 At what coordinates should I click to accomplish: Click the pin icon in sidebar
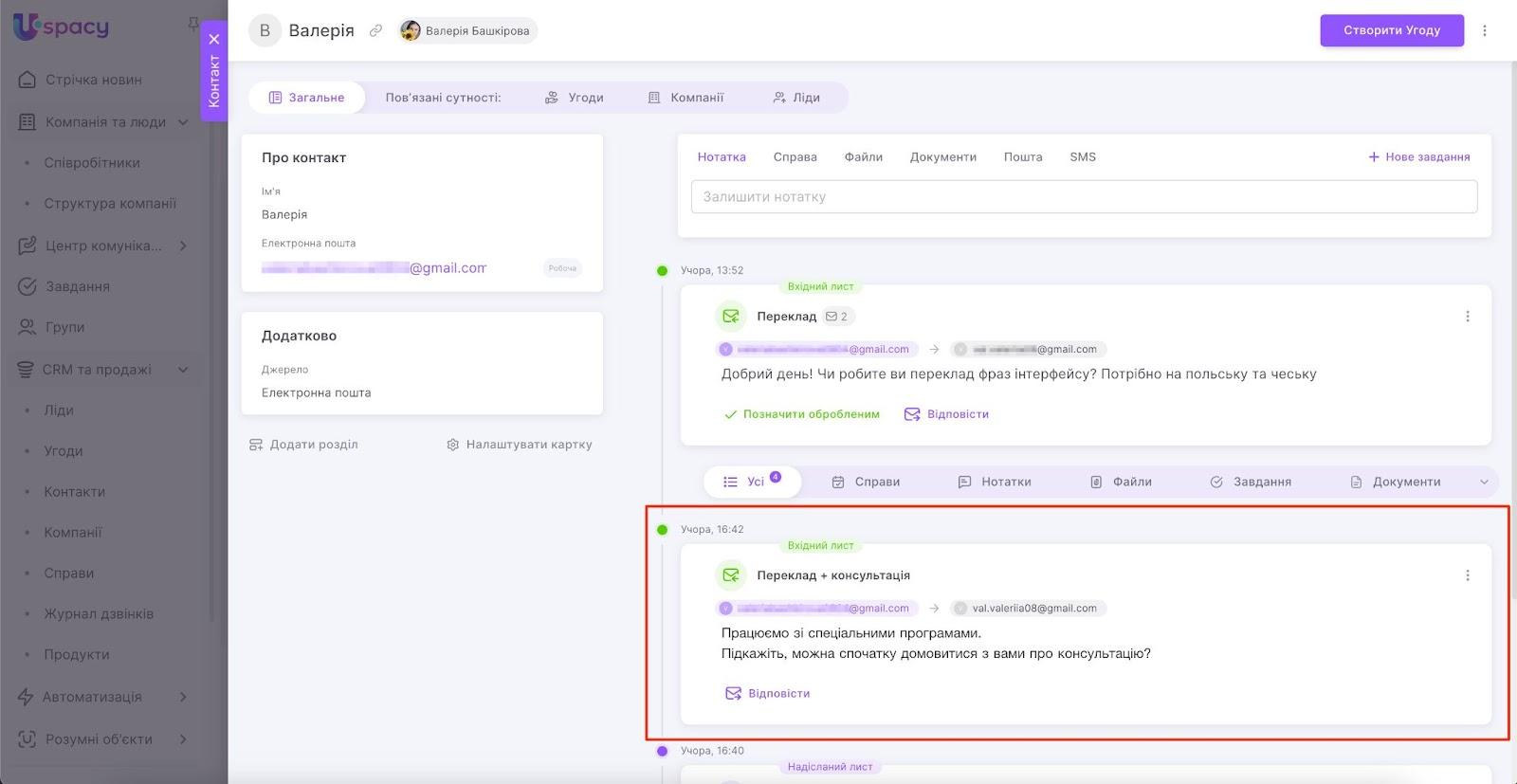(x=193, y=23)
